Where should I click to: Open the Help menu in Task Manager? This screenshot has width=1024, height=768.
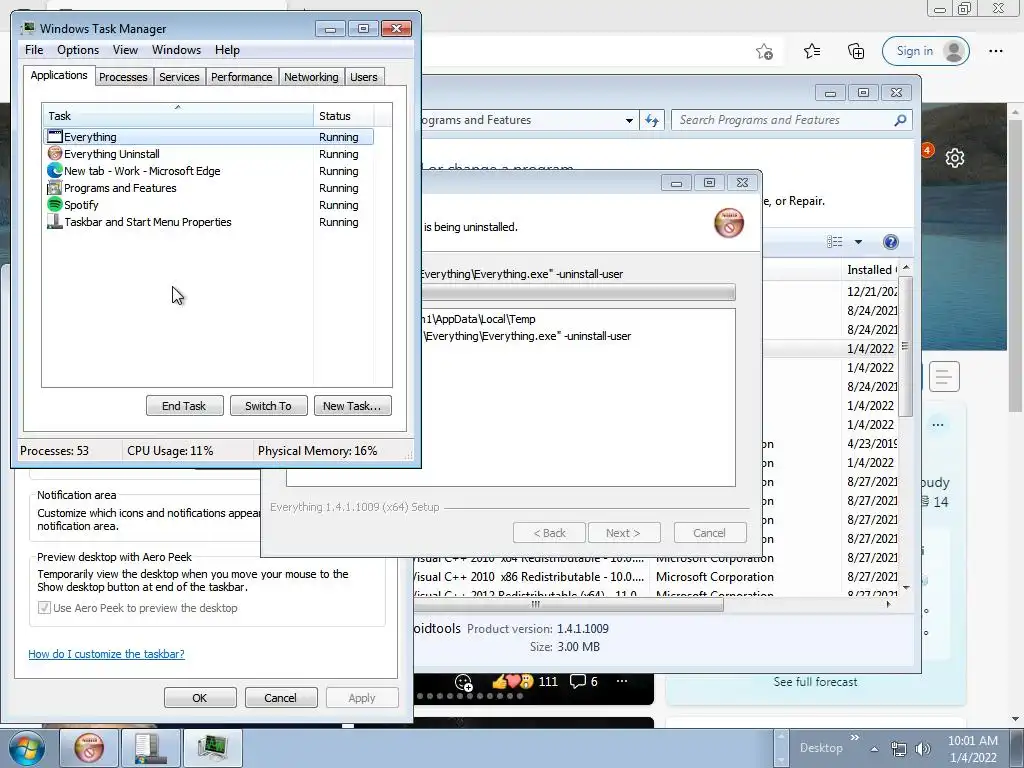click(227, 50)
